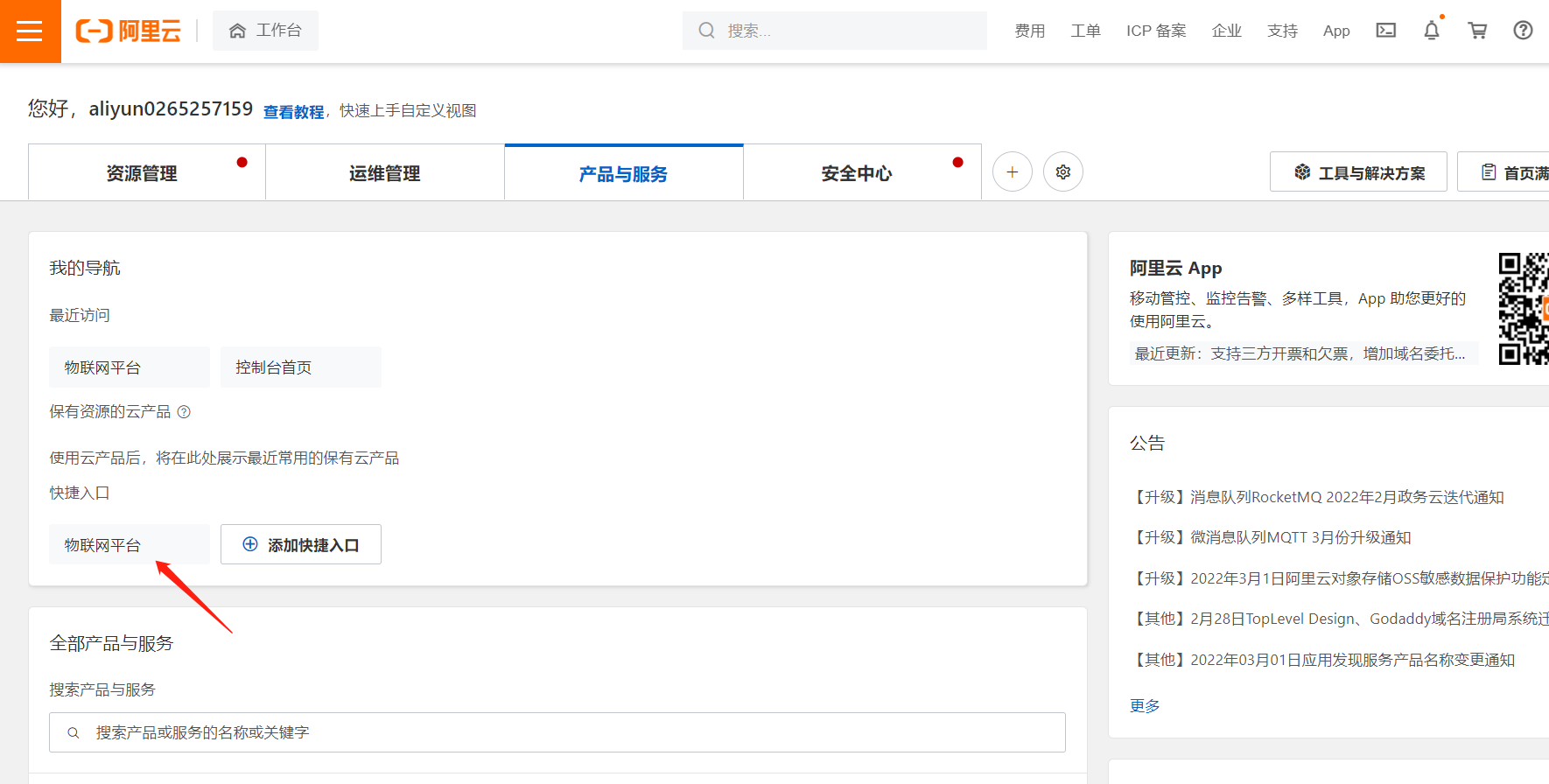The height and width of the screenshot is (784, 1549).
Task: Open the App menu item
Action: 1336,31
